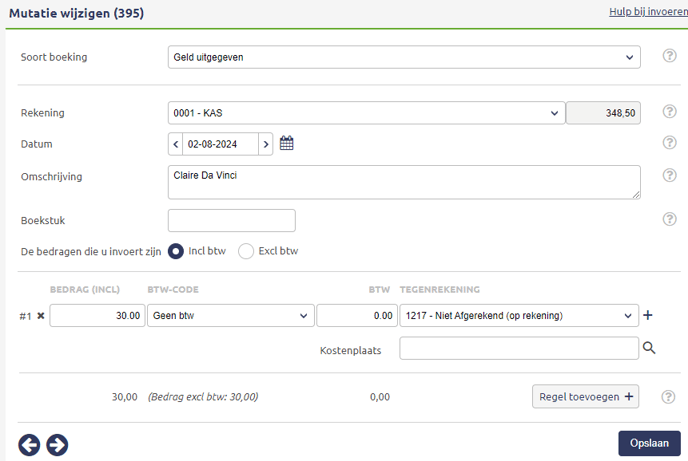Open the Hulp bij invoeren link
This screenshot has width=688, height=461.
(x=647, y=11)
